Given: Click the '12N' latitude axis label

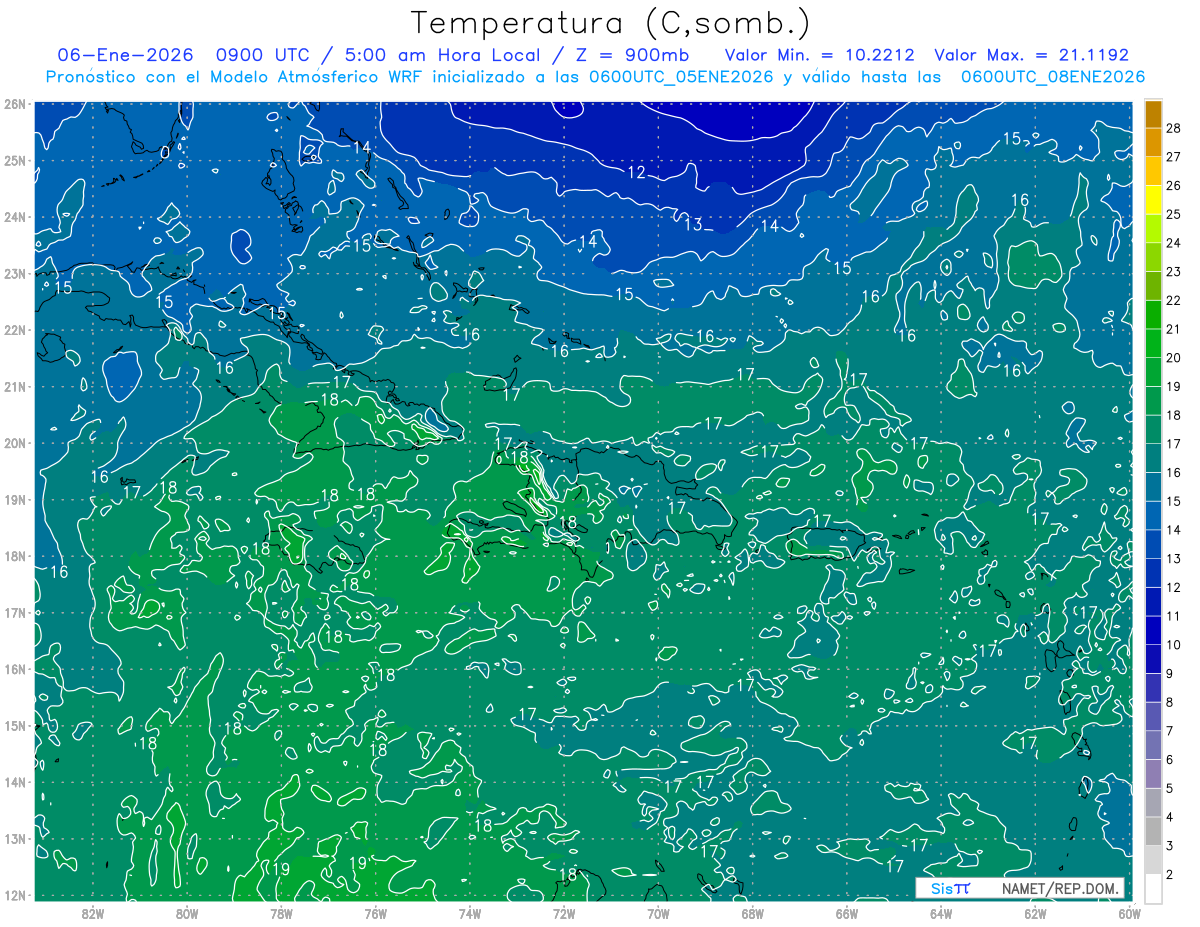Looking at the screenshot, I should [x=15, y=895].
